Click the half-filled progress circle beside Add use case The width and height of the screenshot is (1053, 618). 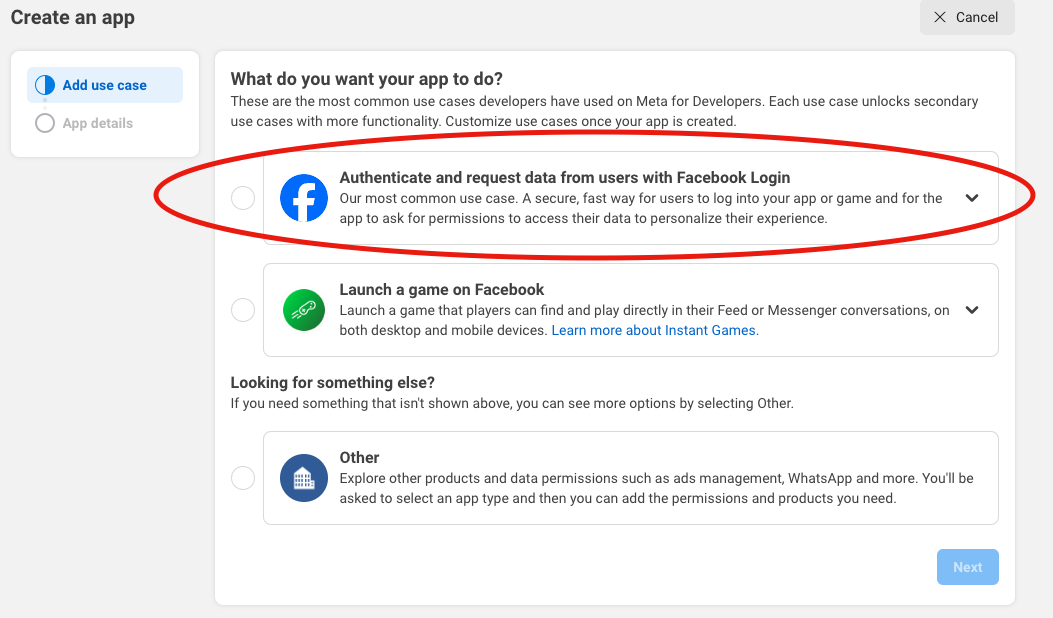point(44,85)
